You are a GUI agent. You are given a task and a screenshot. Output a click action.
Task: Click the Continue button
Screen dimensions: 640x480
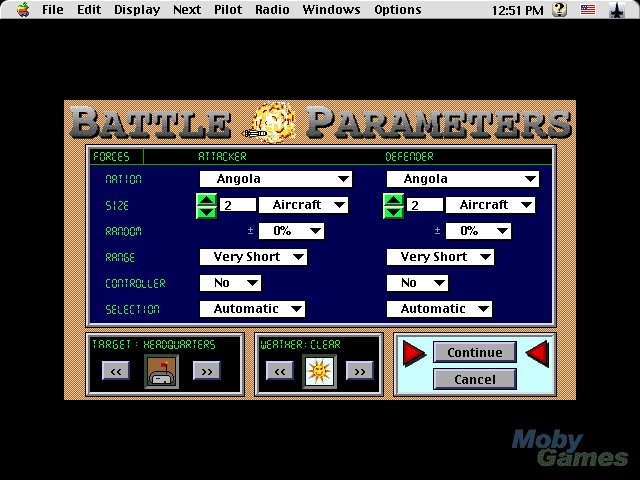point(475,352)
